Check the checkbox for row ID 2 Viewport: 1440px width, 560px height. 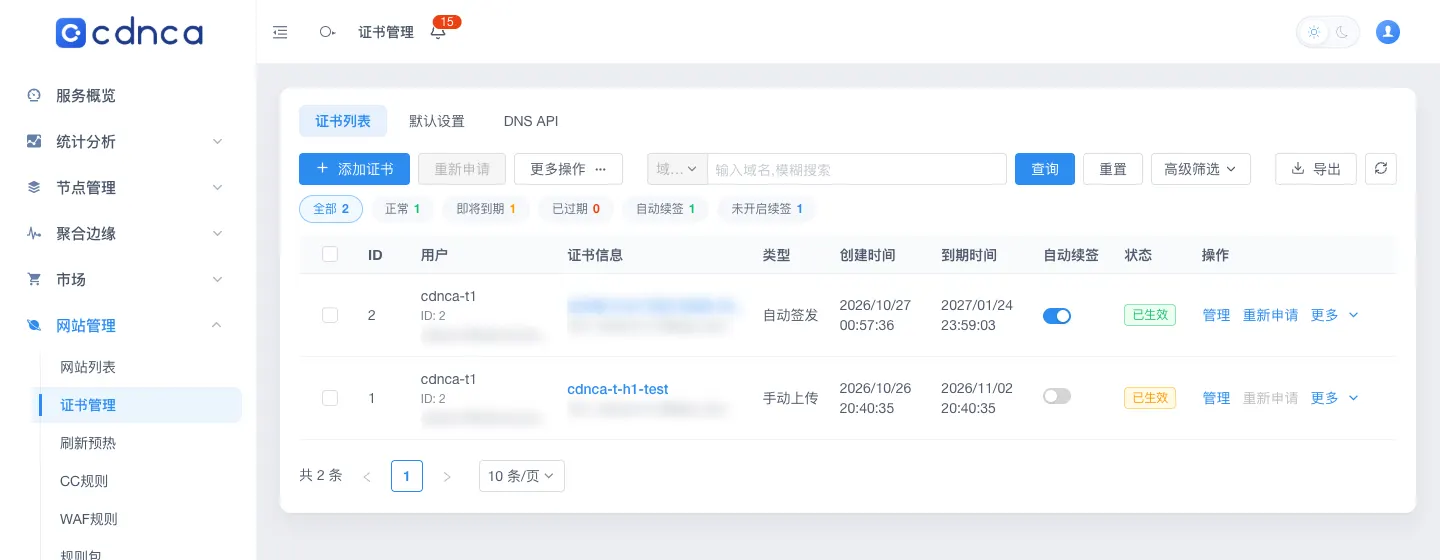[330, 315]
